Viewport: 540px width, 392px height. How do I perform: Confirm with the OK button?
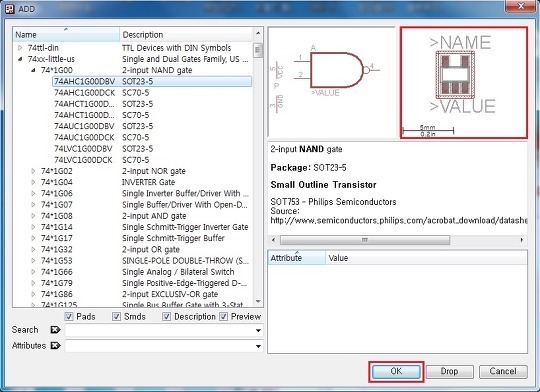(x=396, y=371)
